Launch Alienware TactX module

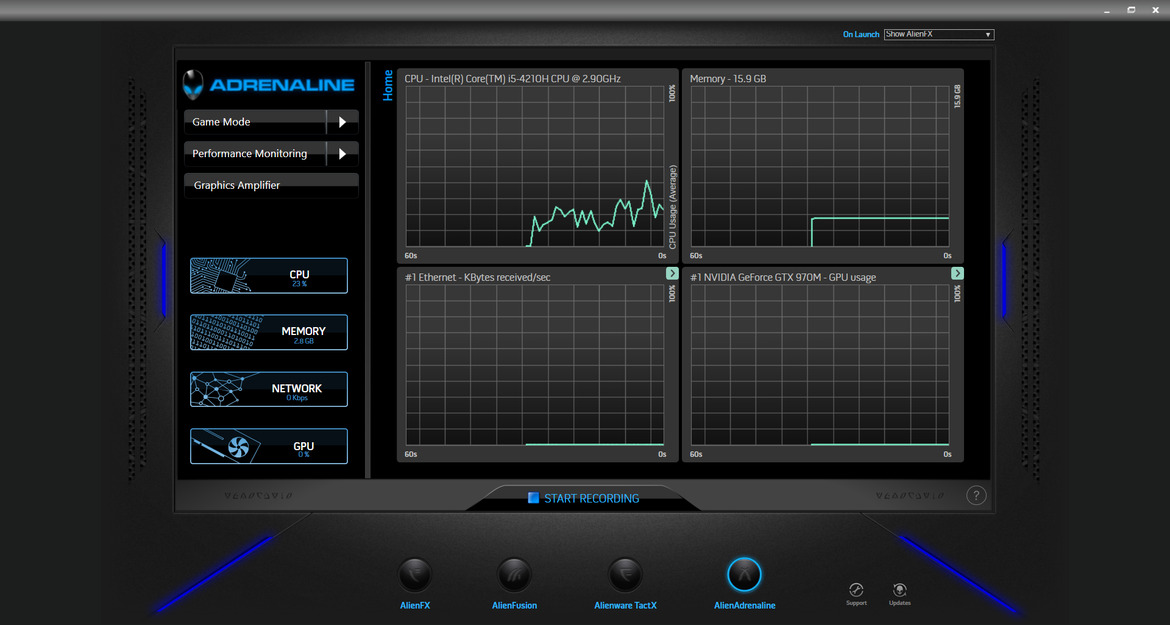[x=625, y=575]
